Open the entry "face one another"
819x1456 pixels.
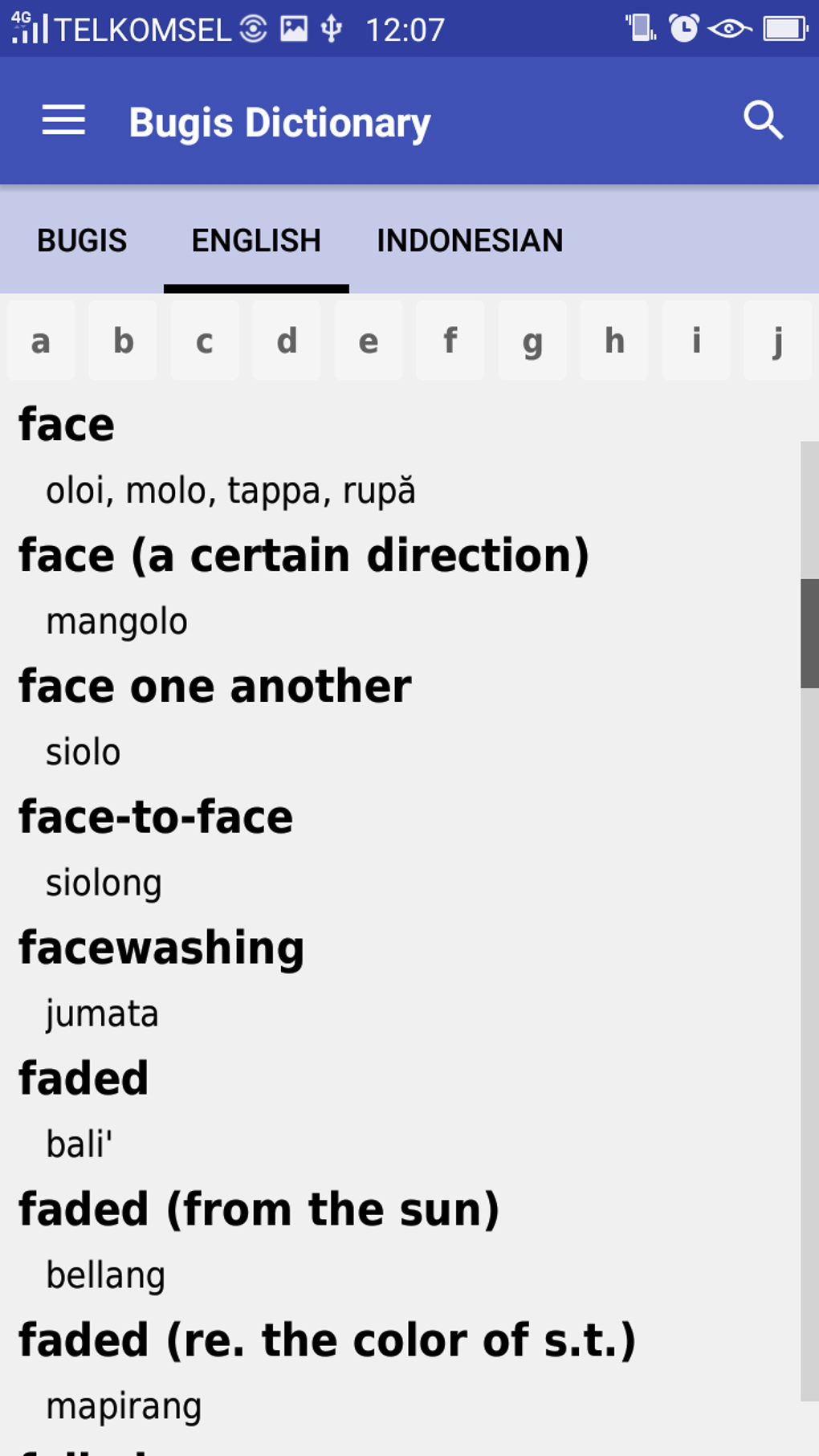pyautogui.click(x=214, y=686)
